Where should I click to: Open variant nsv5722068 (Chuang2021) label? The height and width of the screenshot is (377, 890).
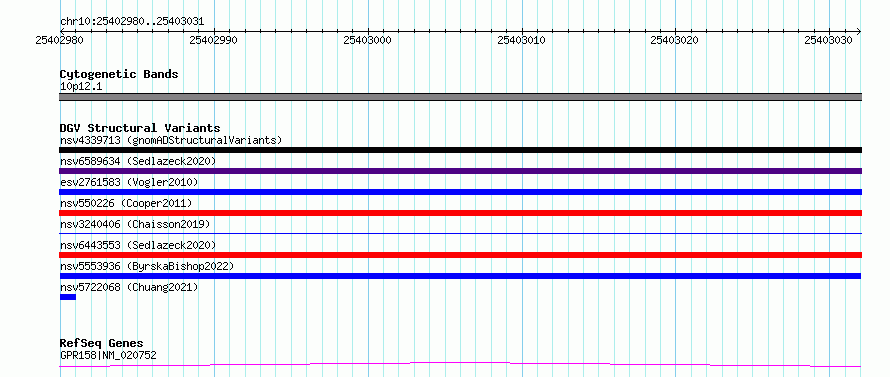(129, 287)
